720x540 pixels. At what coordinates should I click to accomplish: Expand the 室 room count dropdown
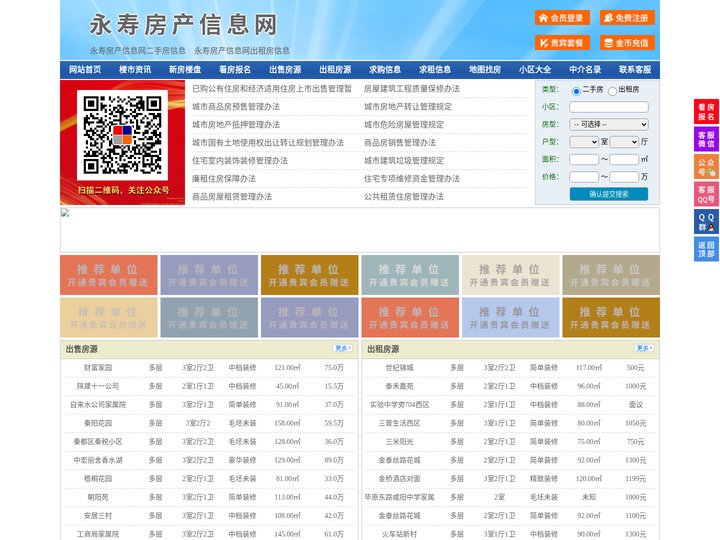(584, 142)
